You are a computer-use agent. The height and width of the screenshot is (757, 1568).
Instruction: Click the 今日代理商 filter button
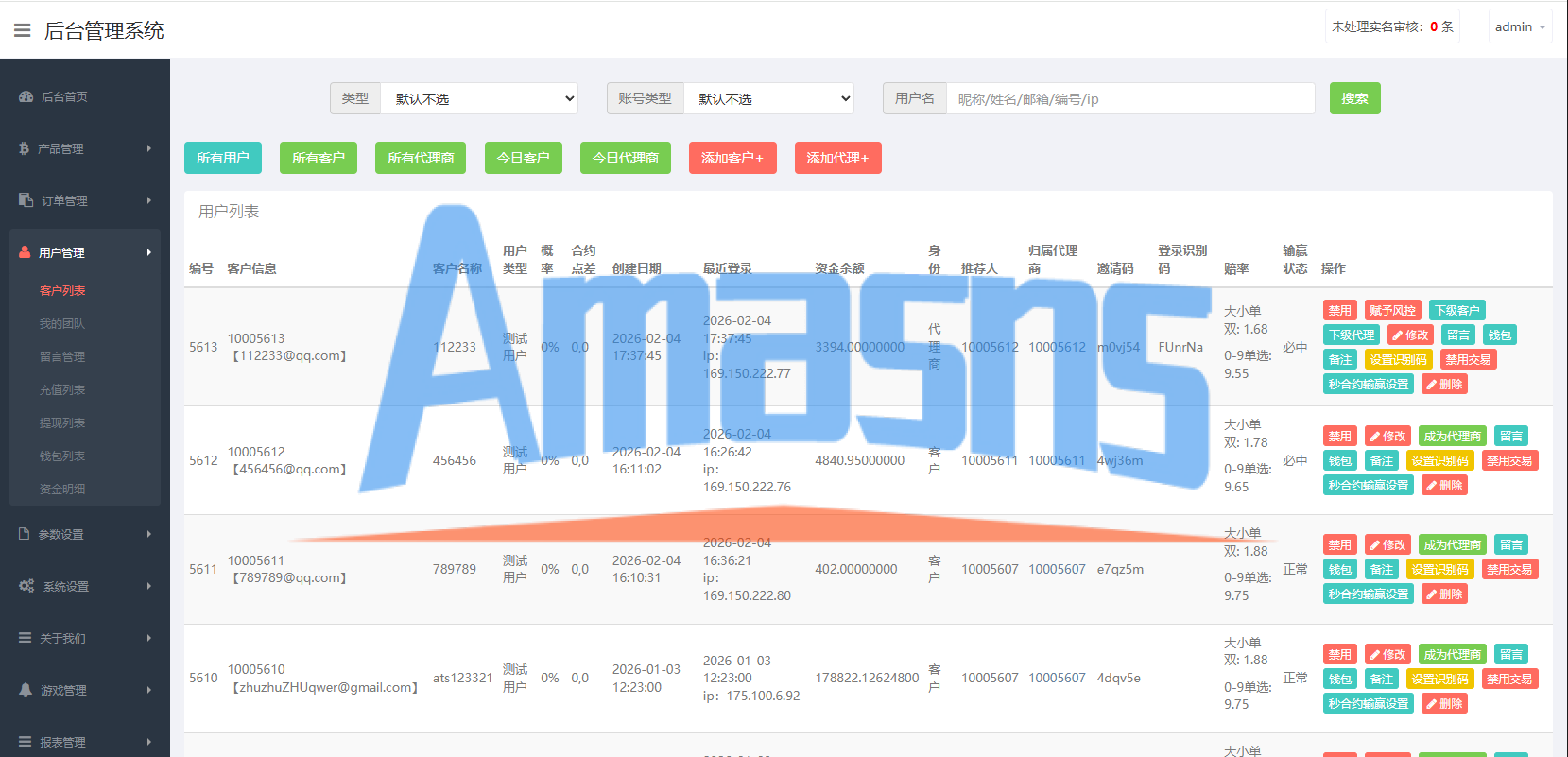[x=626, y=158]
